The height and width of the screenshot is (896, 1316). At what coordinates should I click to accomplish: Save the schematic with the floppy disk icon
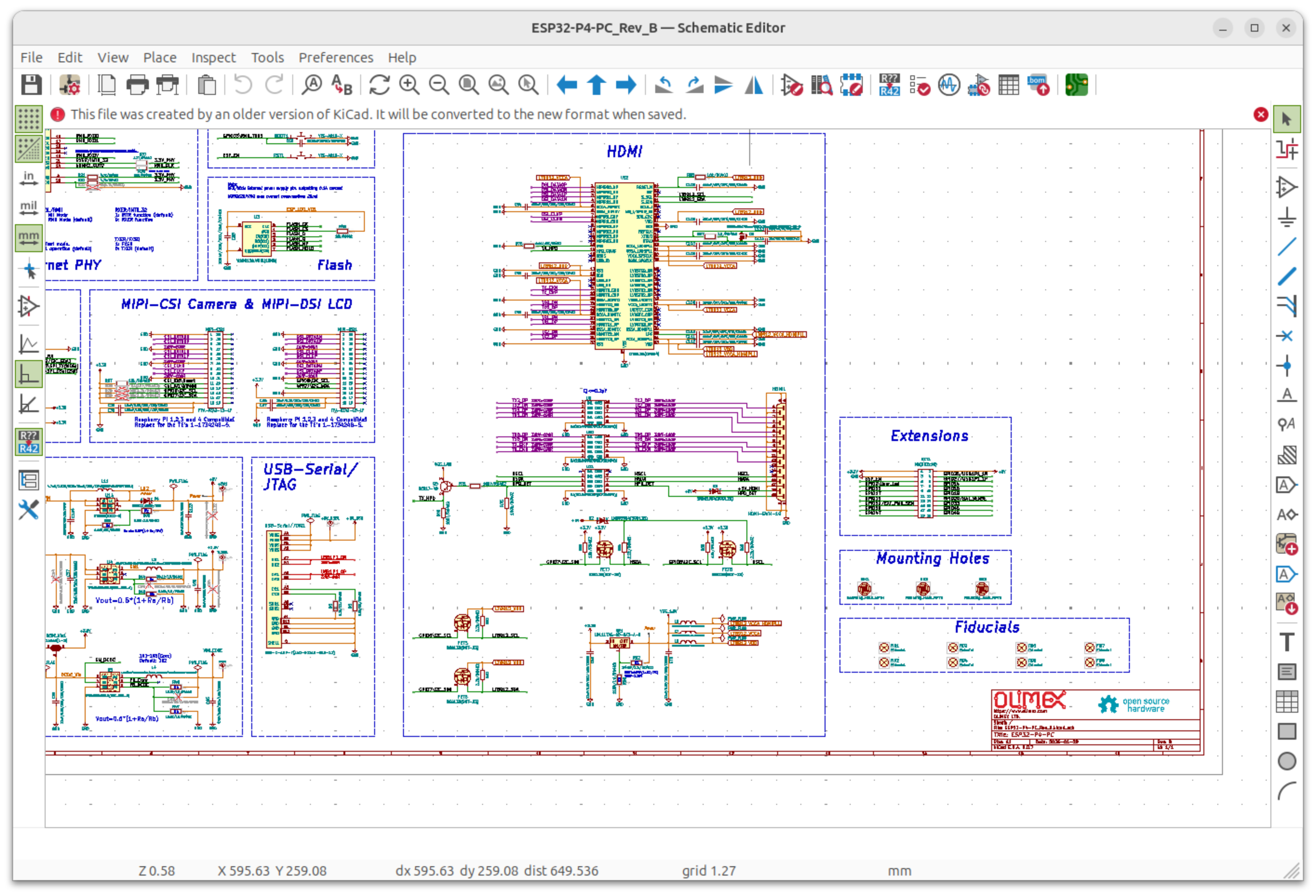click(31, 85)
